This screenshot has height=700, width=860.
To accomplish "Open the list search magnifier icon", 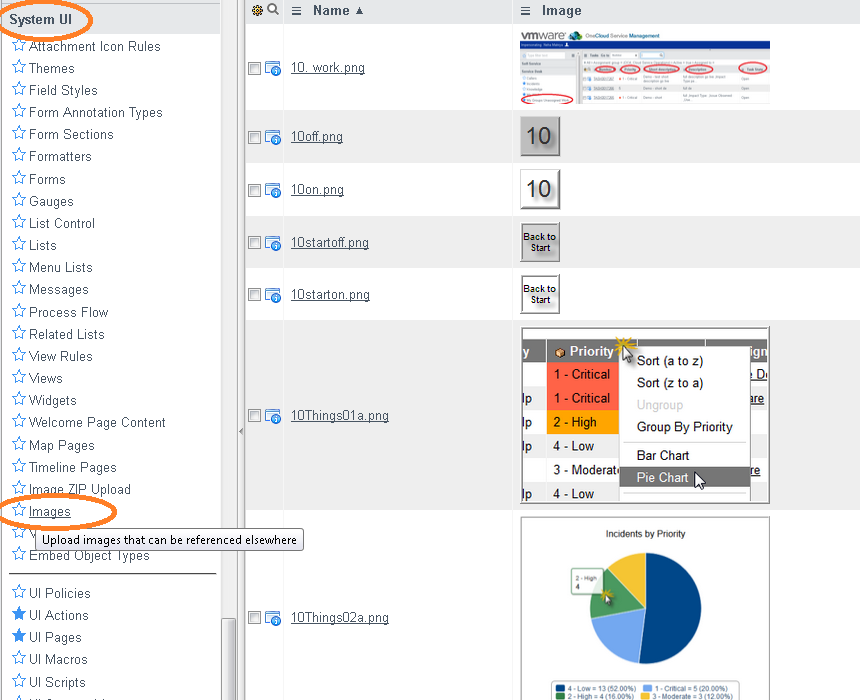I will 272,11.
